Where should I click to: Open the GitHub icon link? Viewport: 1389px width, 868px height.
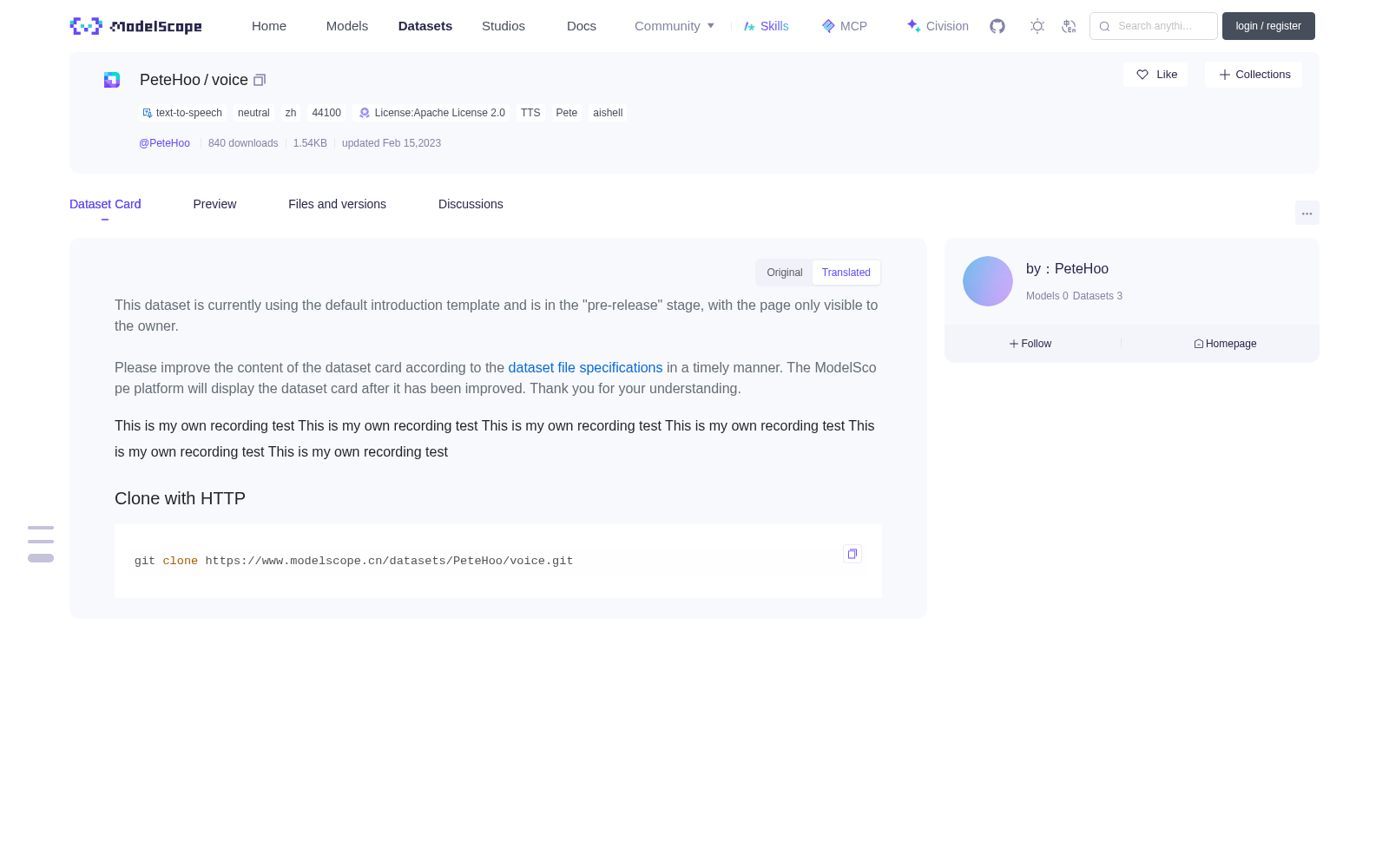click(997, 26)
